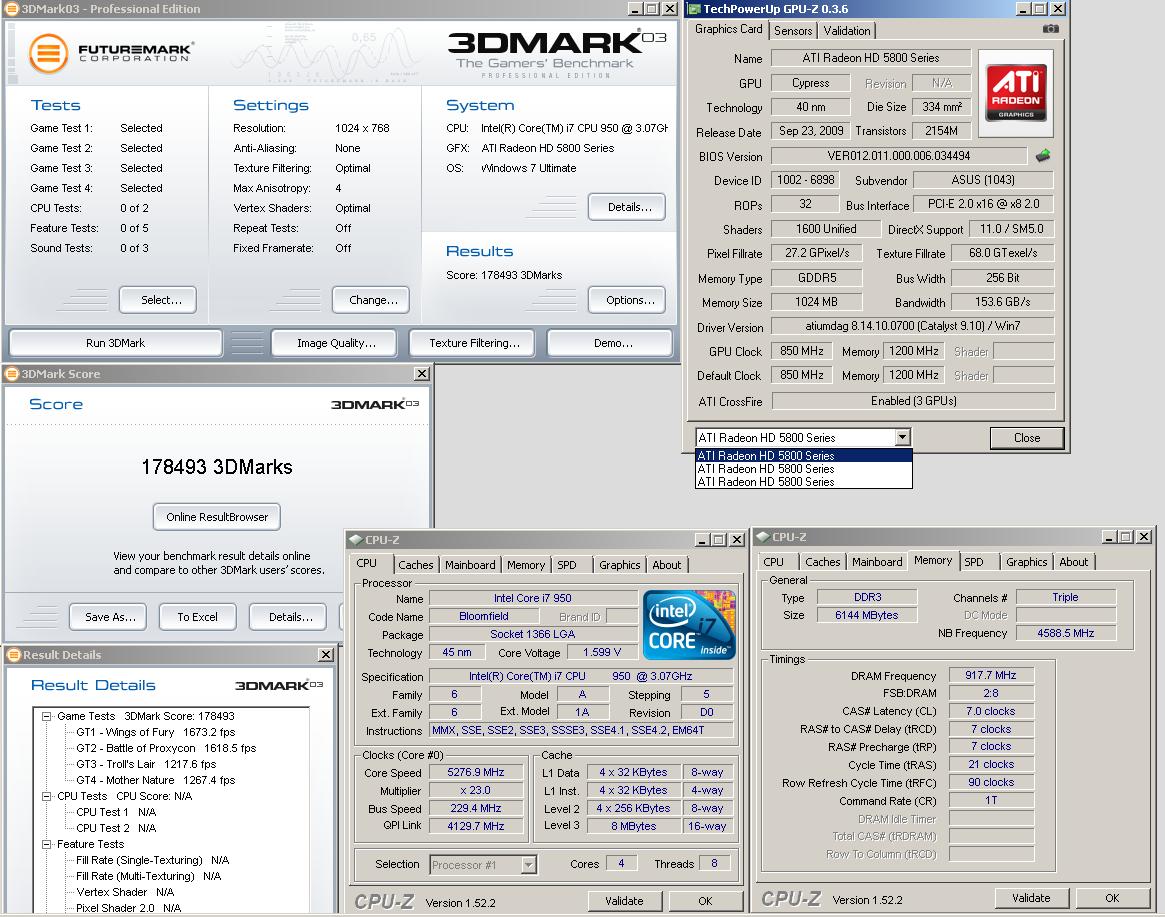Click the Futuremark orange logo
Image resolution: width=1165 pixels, height=917 pixels.
[x=48, y=53]
